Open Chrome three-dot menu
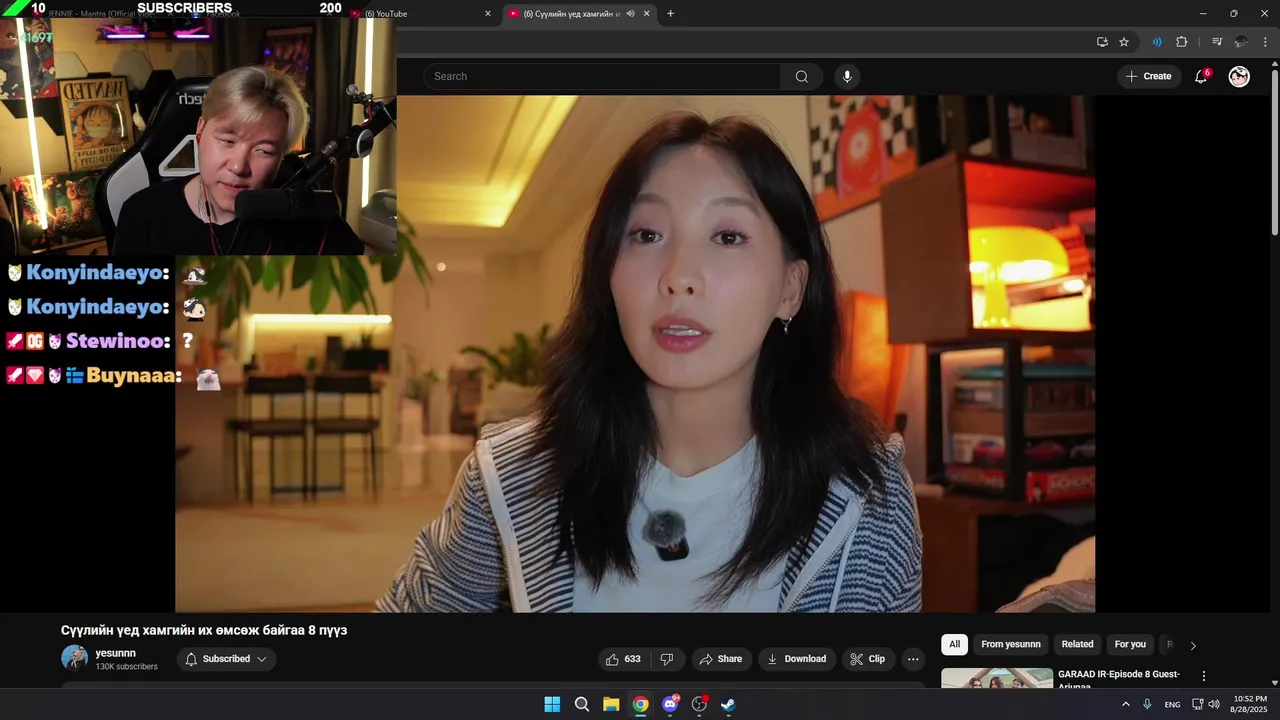The image size is (1280, 720). coord(1266,42)
